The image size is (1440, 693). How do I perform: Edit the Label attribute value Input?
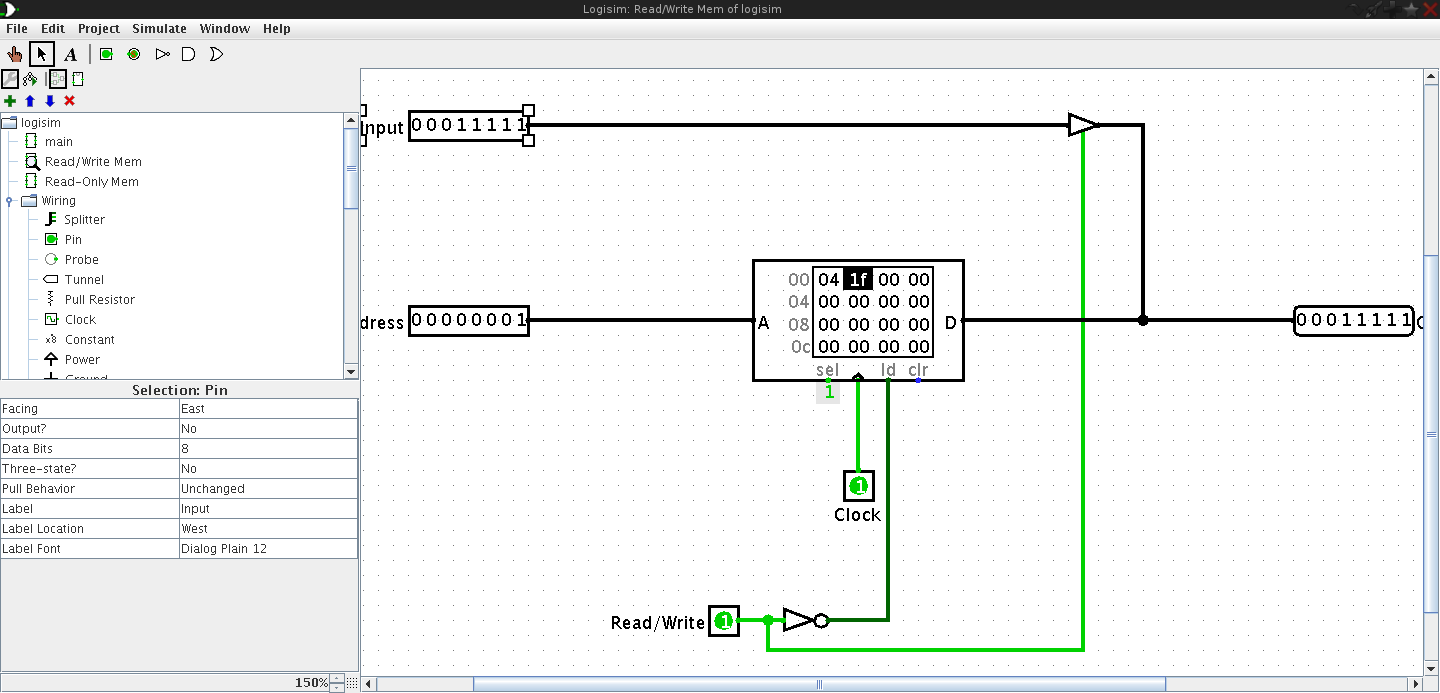[x=268, y=509]
